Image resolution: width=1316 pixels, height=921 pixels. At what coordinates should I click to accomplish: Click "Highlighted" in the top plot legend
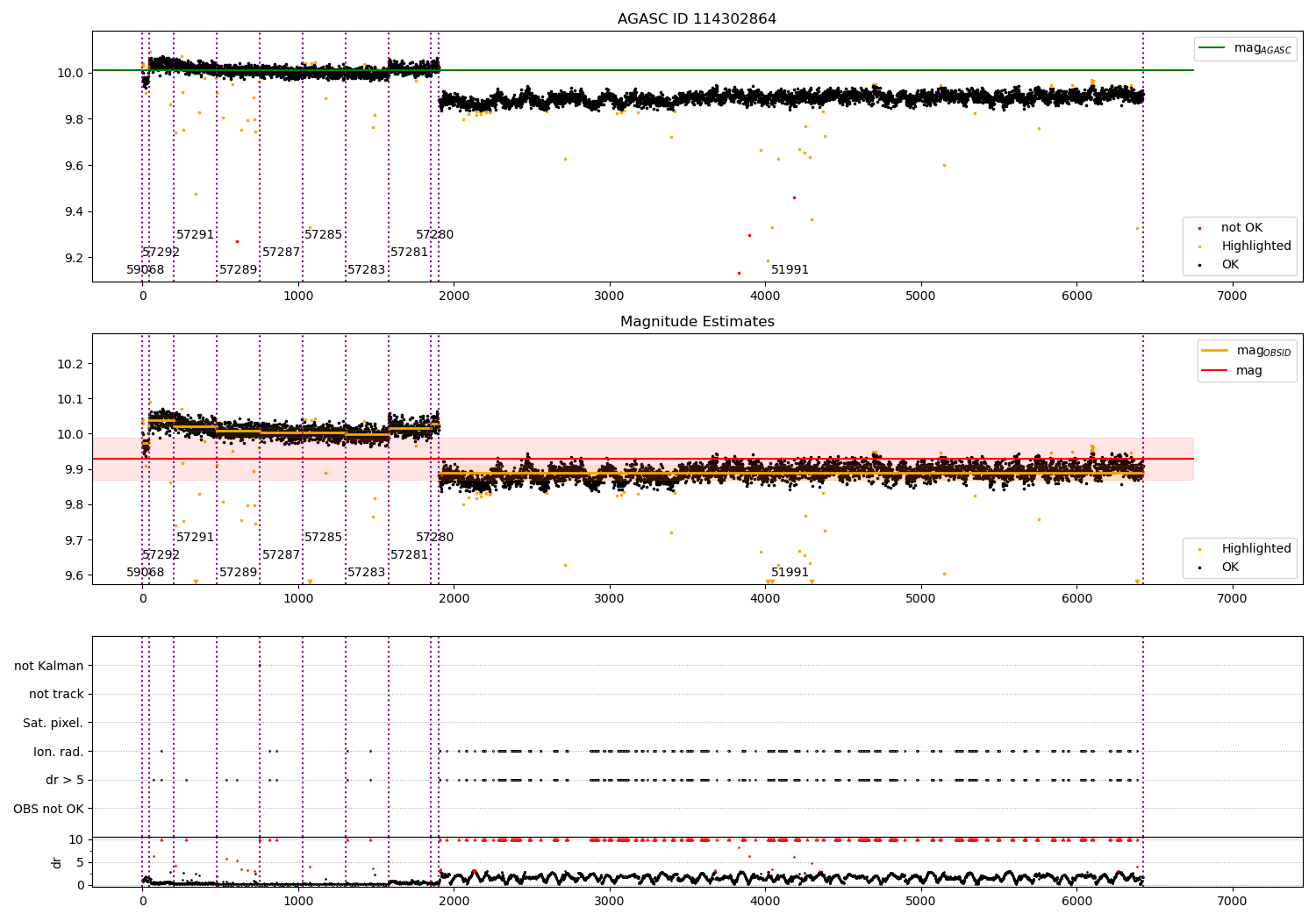(x=1244, y=246)
